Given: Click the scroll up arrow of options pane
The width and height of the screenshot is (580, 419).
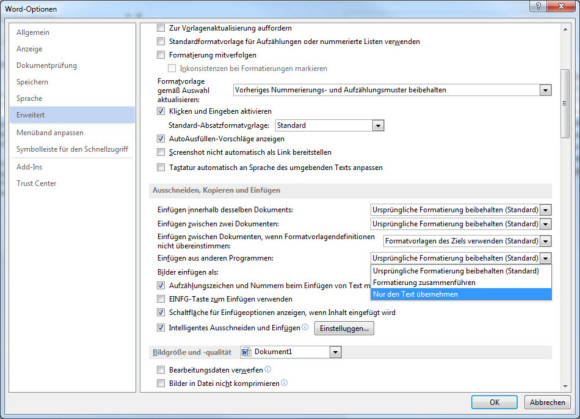Looking at the screenshot, I should pyautogui.click(x=565, y=29).
